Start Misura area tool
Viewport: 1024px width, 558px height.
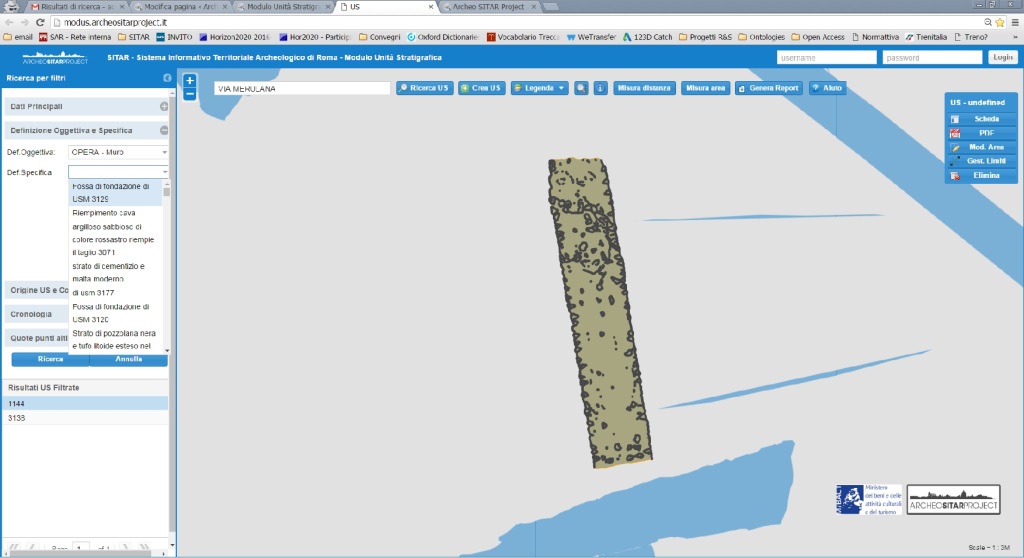coord(705,88)
